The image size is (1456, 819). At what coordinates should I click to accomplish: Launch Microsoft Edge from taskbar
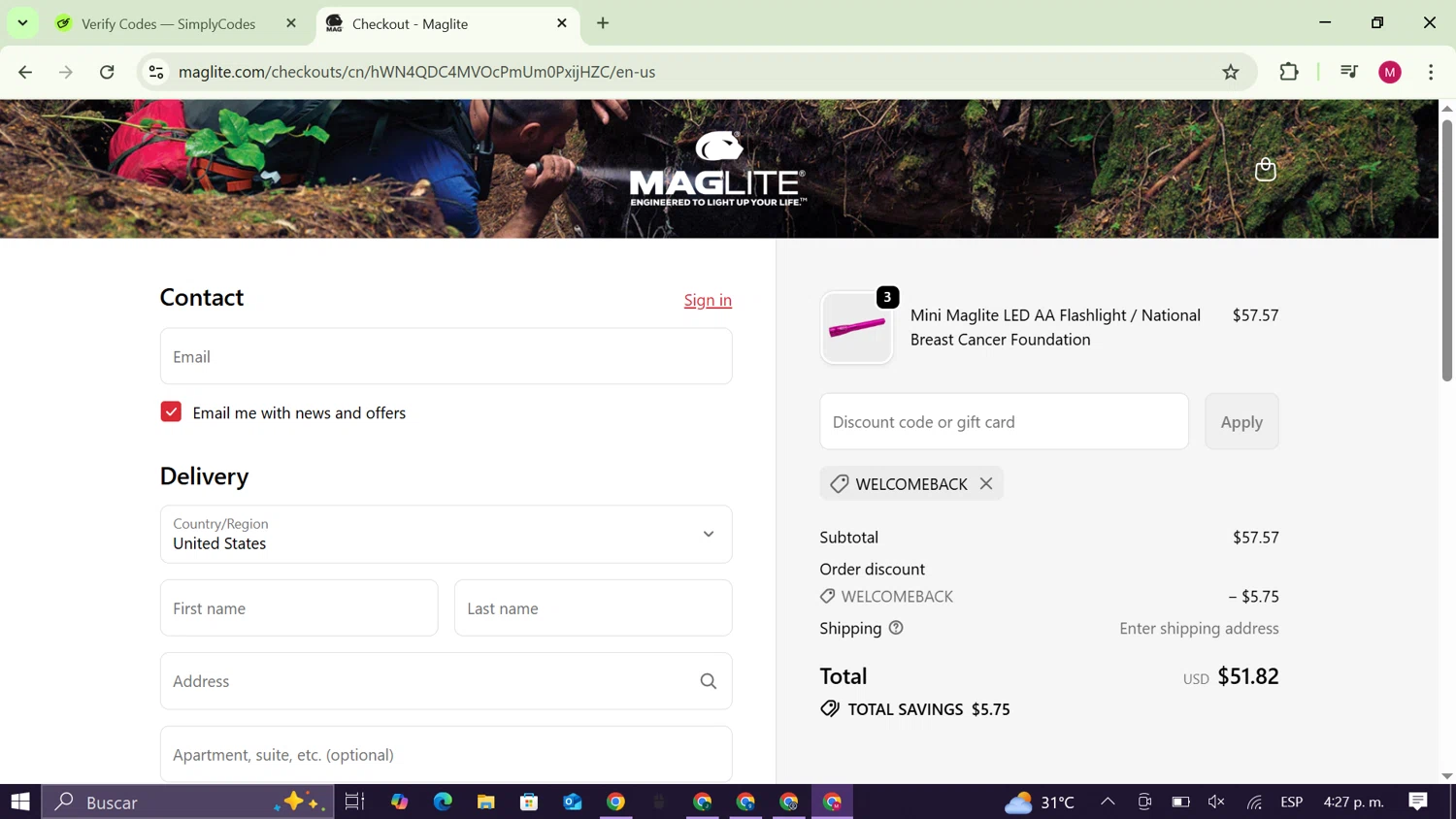[x=443, y=802]
